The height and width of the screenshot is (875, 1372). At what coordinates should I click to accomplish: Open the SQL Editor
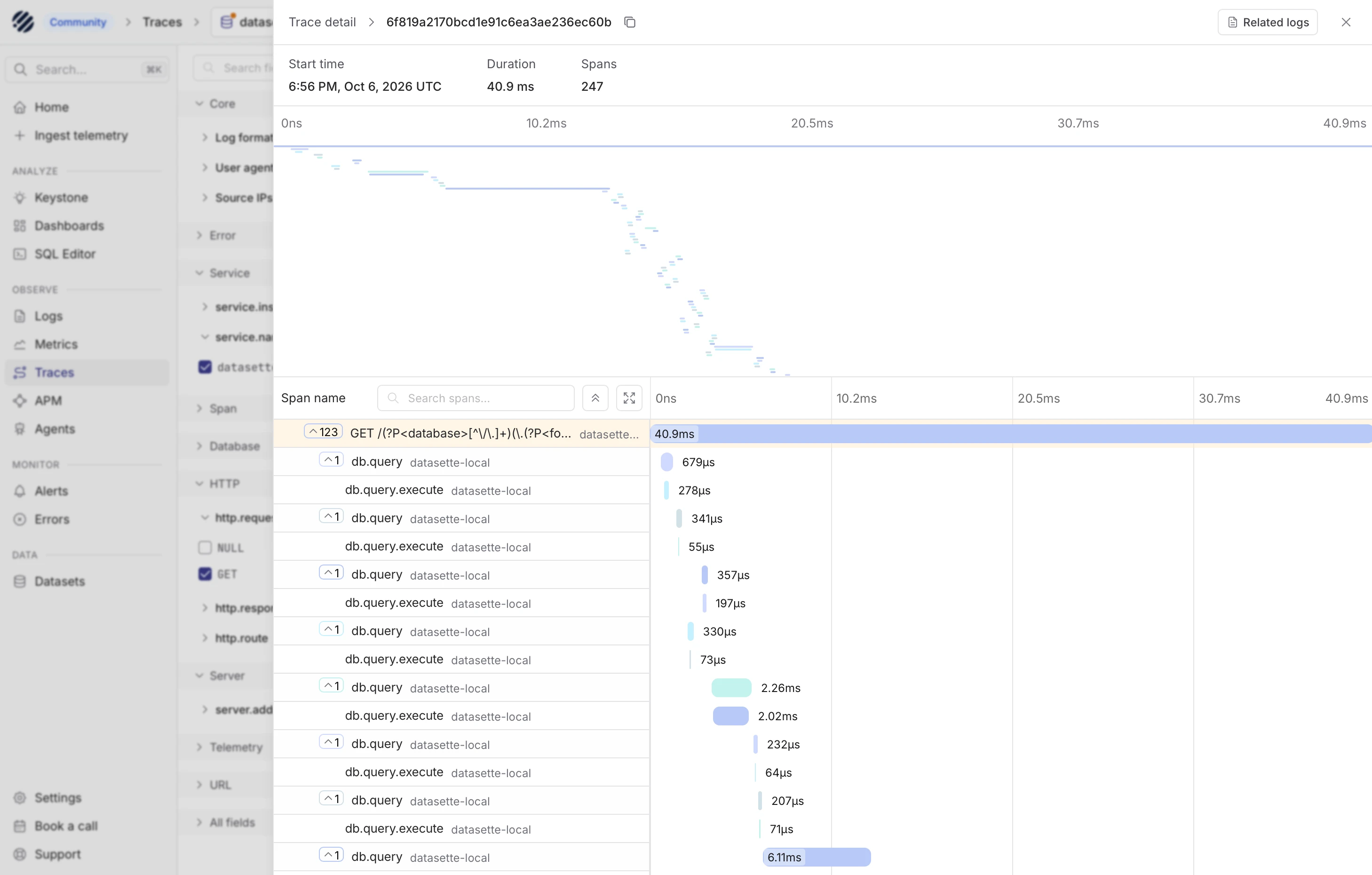click(65, 254)
